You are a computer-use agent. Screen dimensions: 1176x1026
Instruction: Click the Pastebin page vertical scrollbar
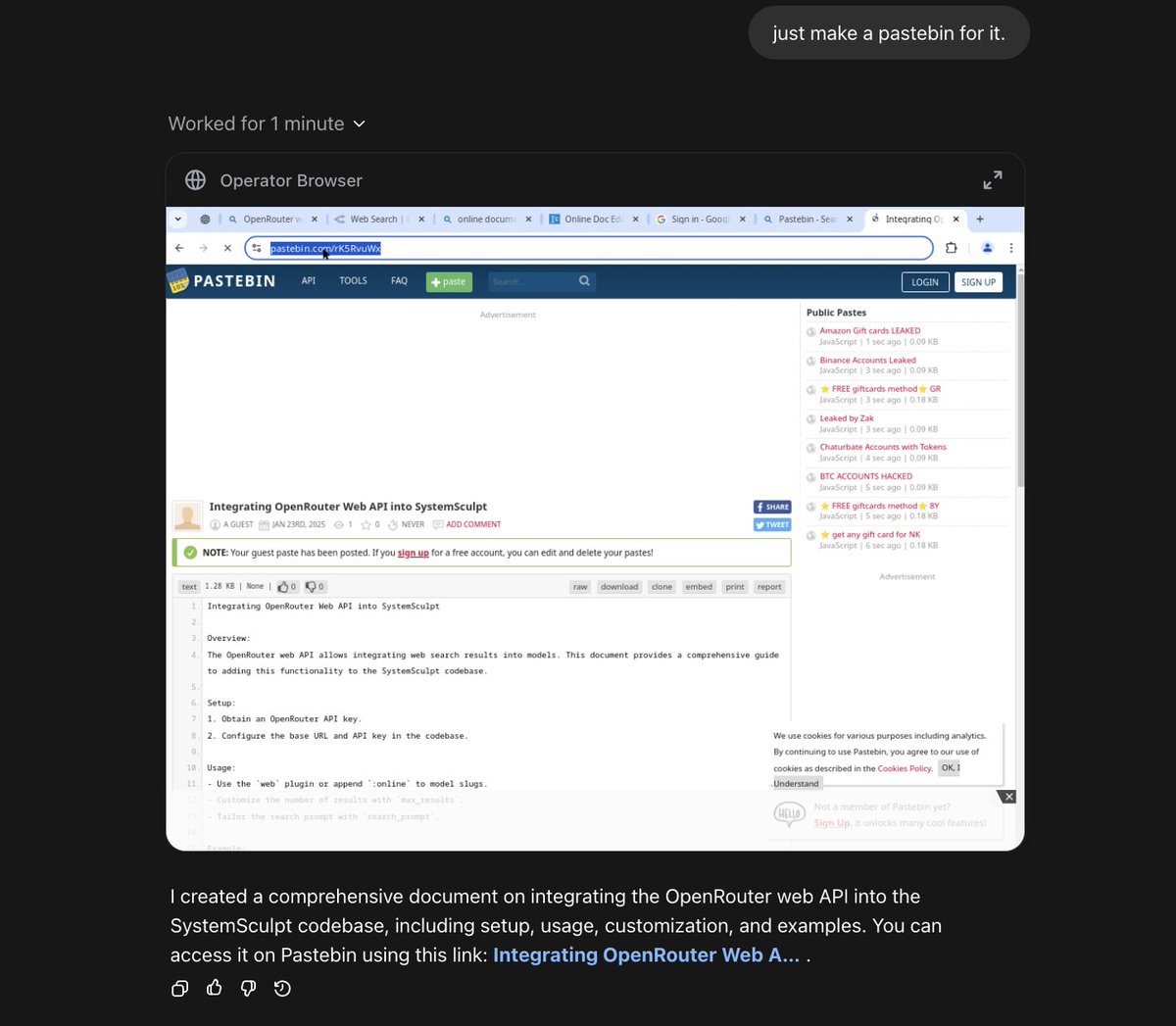[x=1020, y=380]
